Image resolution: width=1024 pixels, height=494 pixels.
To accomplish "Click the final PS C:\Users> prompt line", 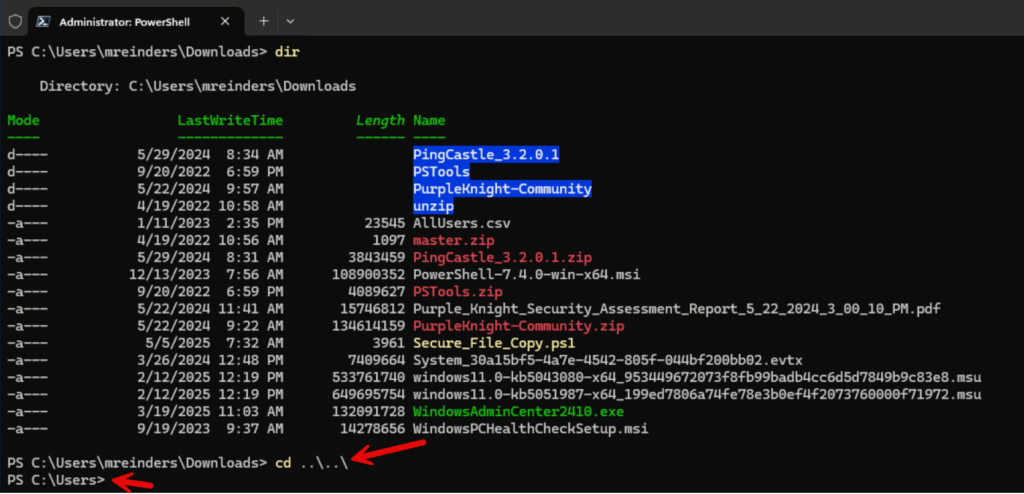I will [56, 480].
